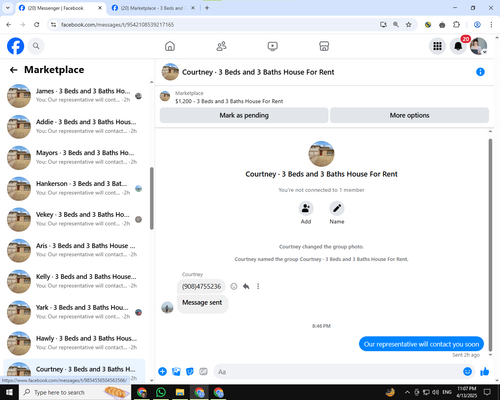
Task: Open the account profile picture menu
Action: coord(479,46)
